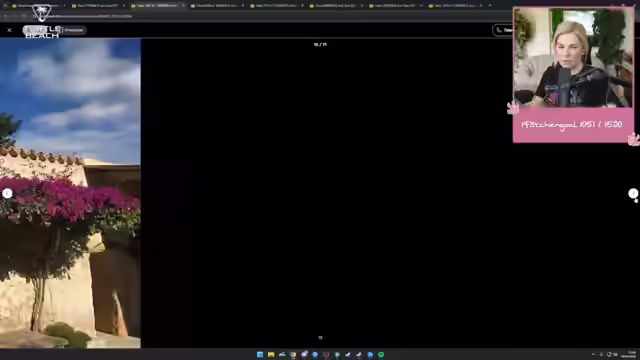Go to the previous gallery photo
Image resolution: width=640 pixels, height=360 pixels.
pos(7,193)
